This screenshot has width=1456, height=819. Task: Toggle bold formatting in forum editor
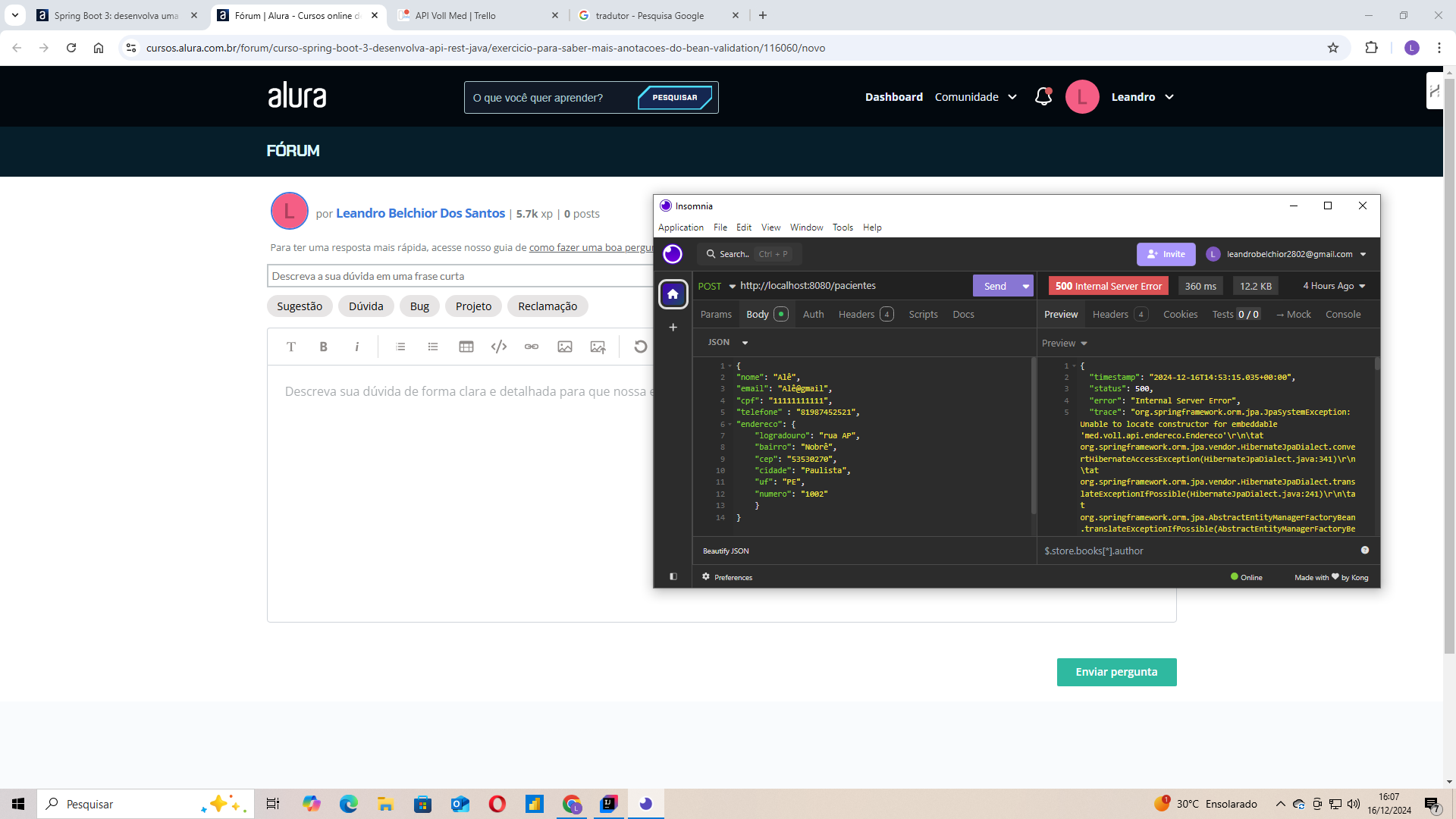tap(324, 347)
